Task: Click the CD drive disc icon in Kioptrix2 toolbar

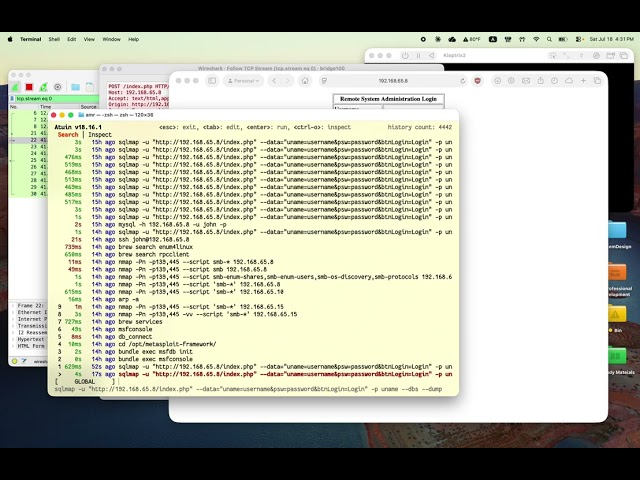Action: tap(596, 56)
